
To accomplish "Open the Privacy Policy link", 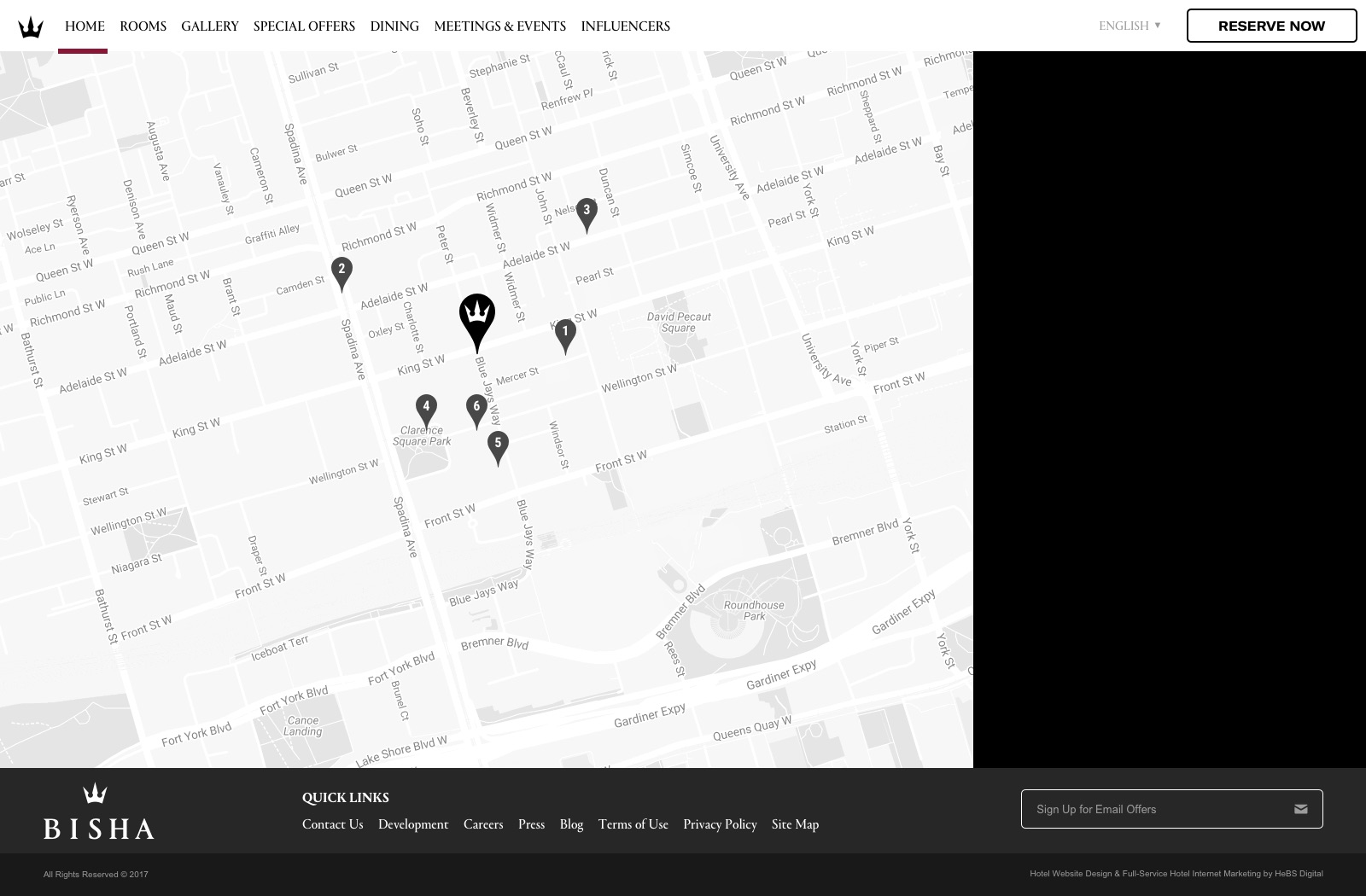I will 720,824.
